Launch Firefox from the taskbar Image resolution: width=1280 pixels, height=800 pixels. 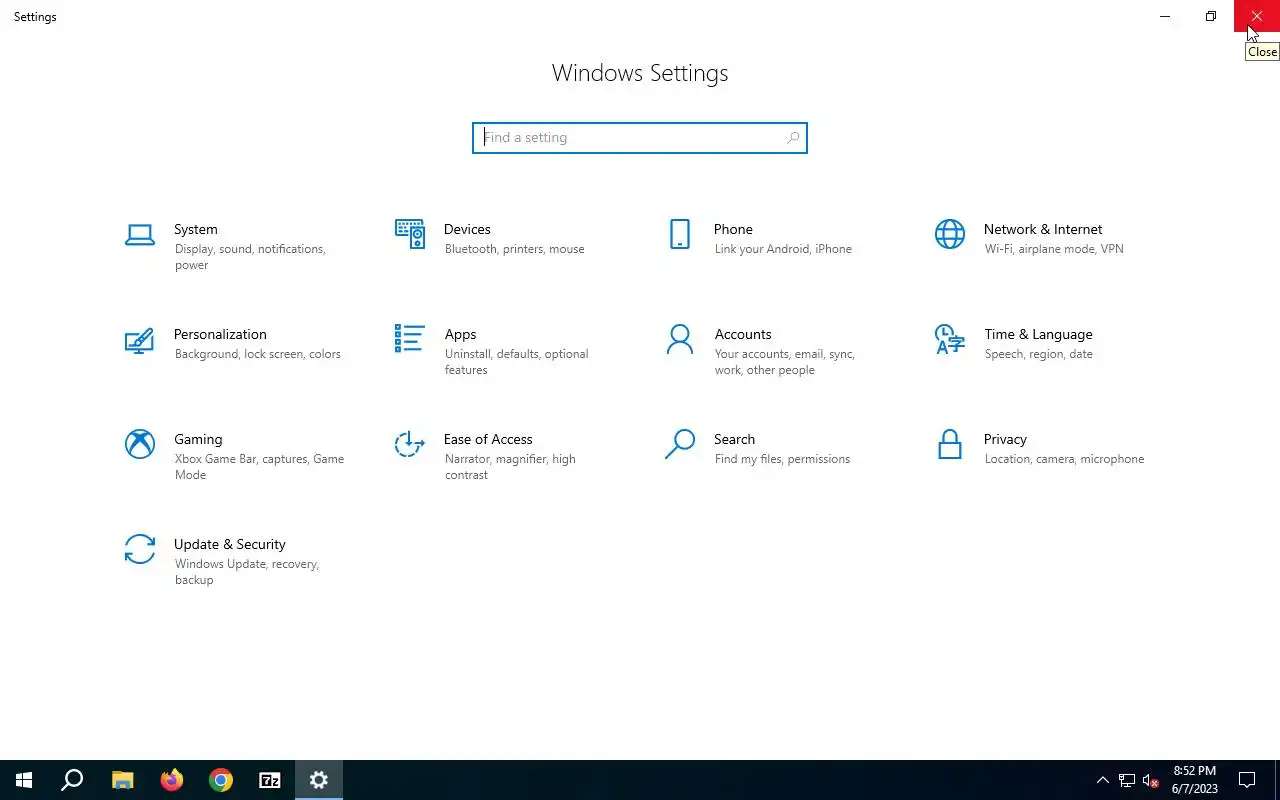pyautogui.click(x=172, y=780)
